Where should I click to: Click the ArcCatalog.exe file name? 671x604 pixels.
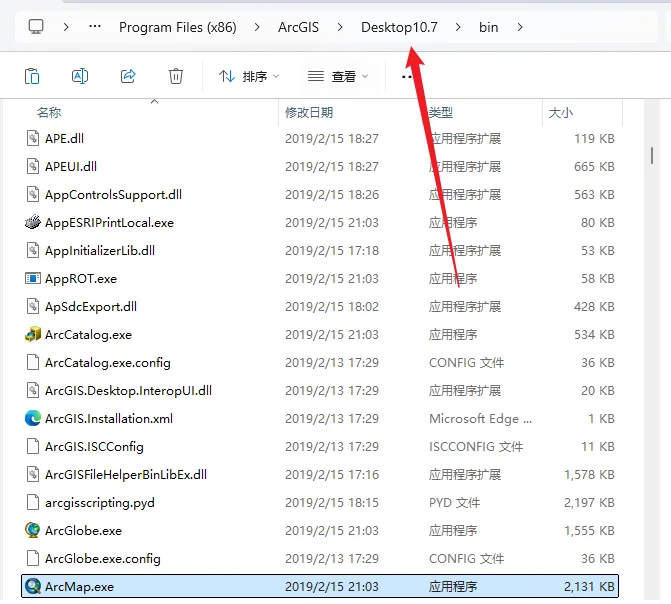coord(89,335)
